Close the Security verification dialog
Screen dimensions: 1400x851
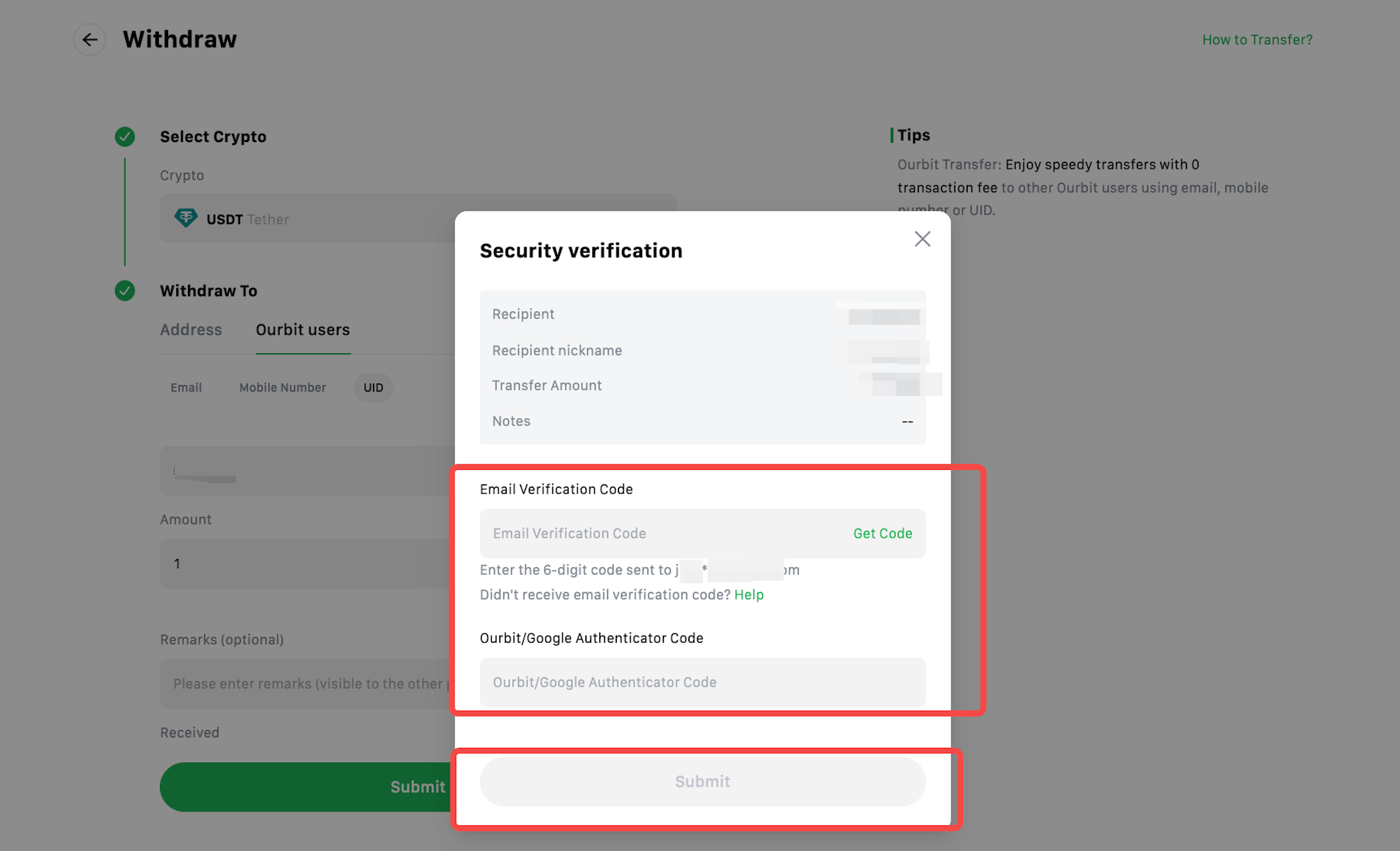click(922, 239)
